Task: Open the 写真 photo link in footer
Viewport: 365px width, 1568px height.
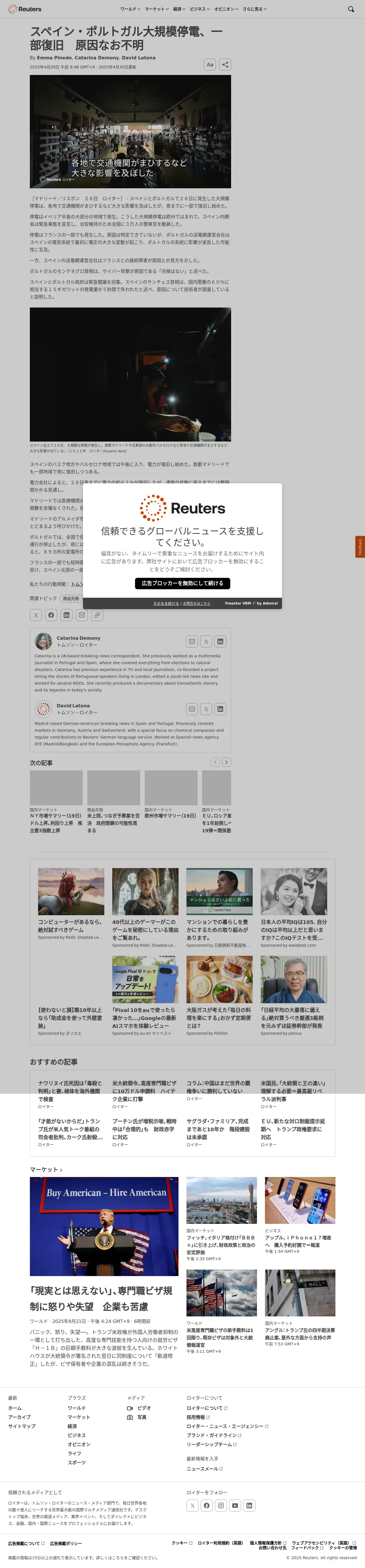Action: (x=136, y=1417)
